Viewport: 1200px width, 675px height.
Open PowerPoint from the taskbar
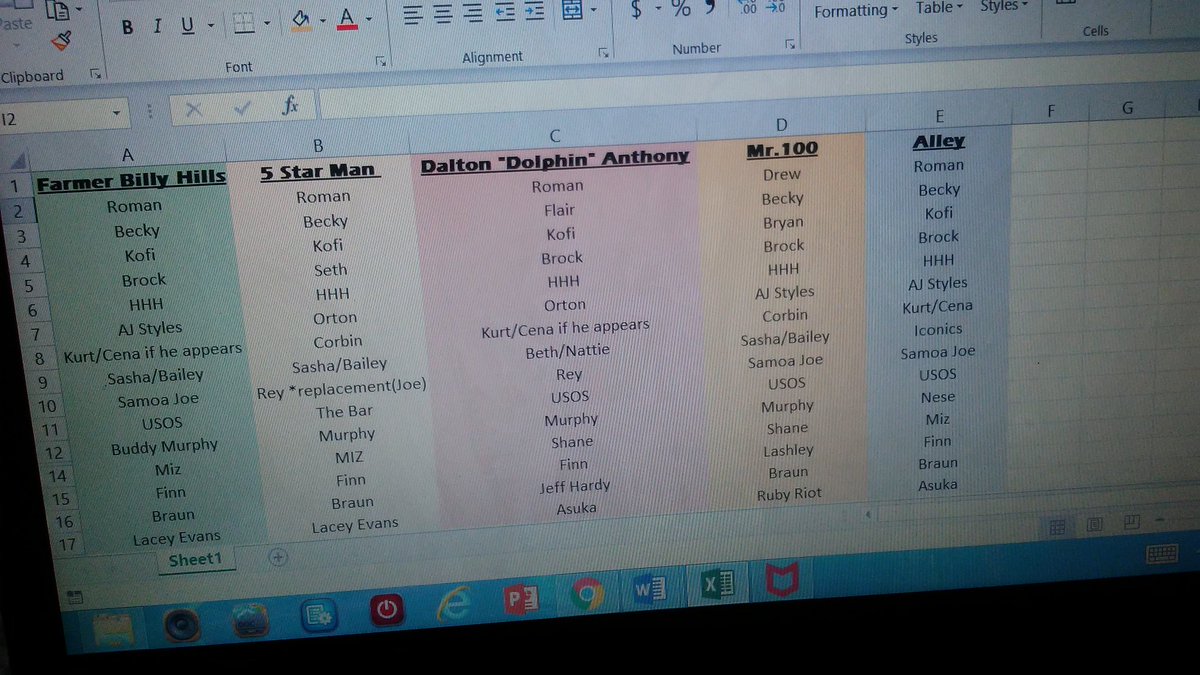coord(523,601)
